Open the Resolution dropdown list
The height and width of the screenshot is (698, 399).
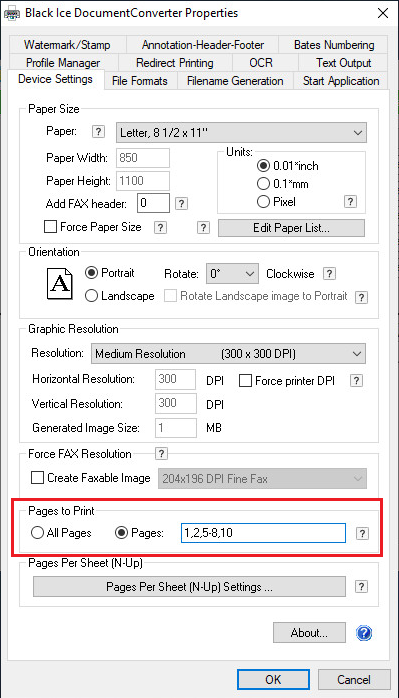(x=228, y=354)
